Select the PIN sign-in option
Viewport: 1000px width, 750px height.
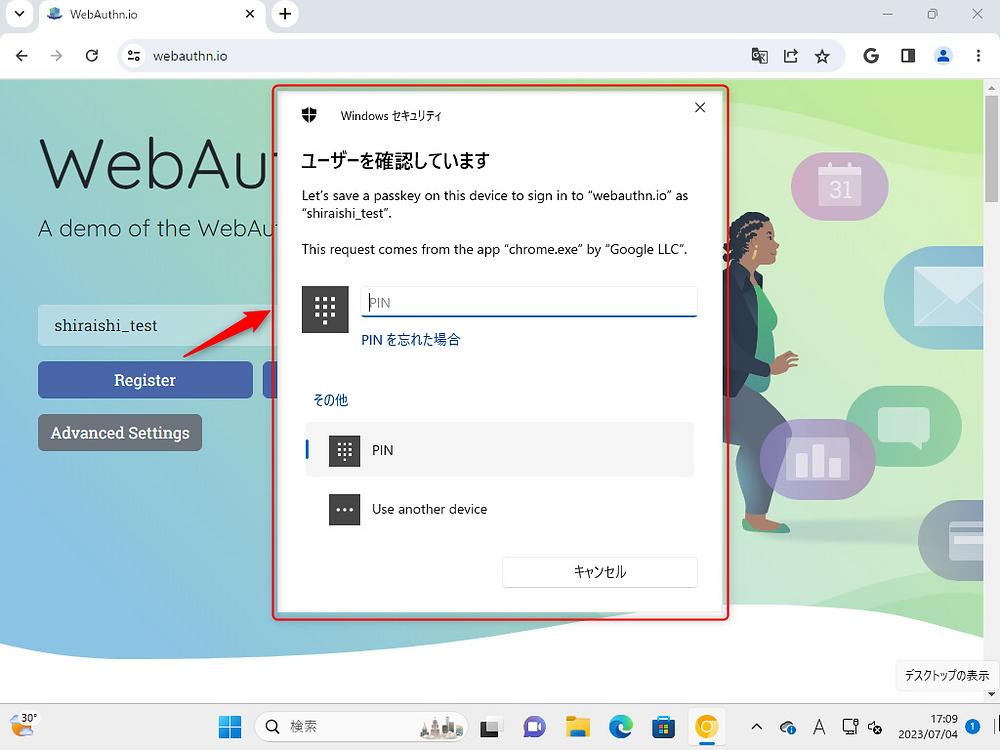[x=499, y=450]
